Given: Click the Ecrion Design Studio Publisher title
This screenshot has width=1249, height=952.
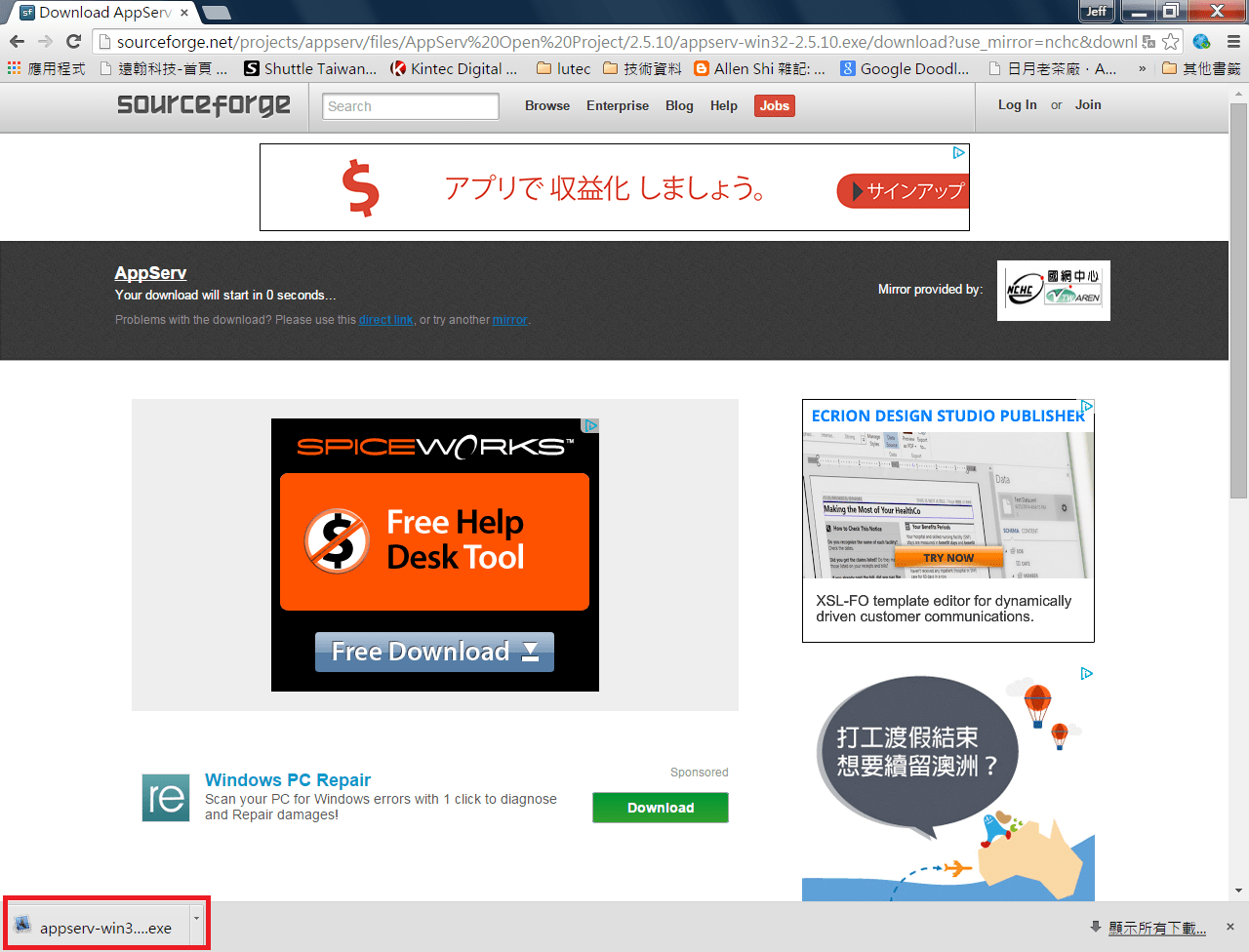Looking at the screenshot, I should tap(947, 416).
